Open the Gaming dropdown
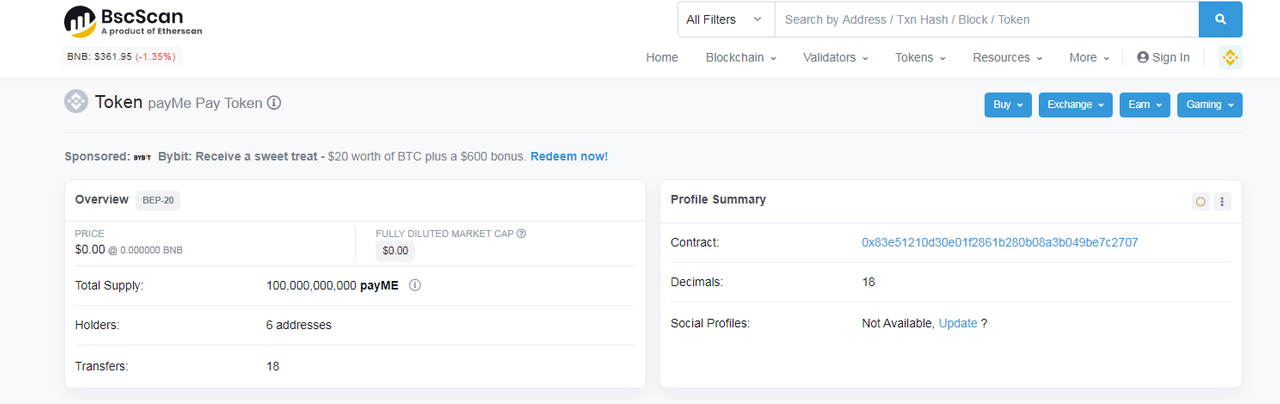The image size is (1280, 404). pos(1210,105)
